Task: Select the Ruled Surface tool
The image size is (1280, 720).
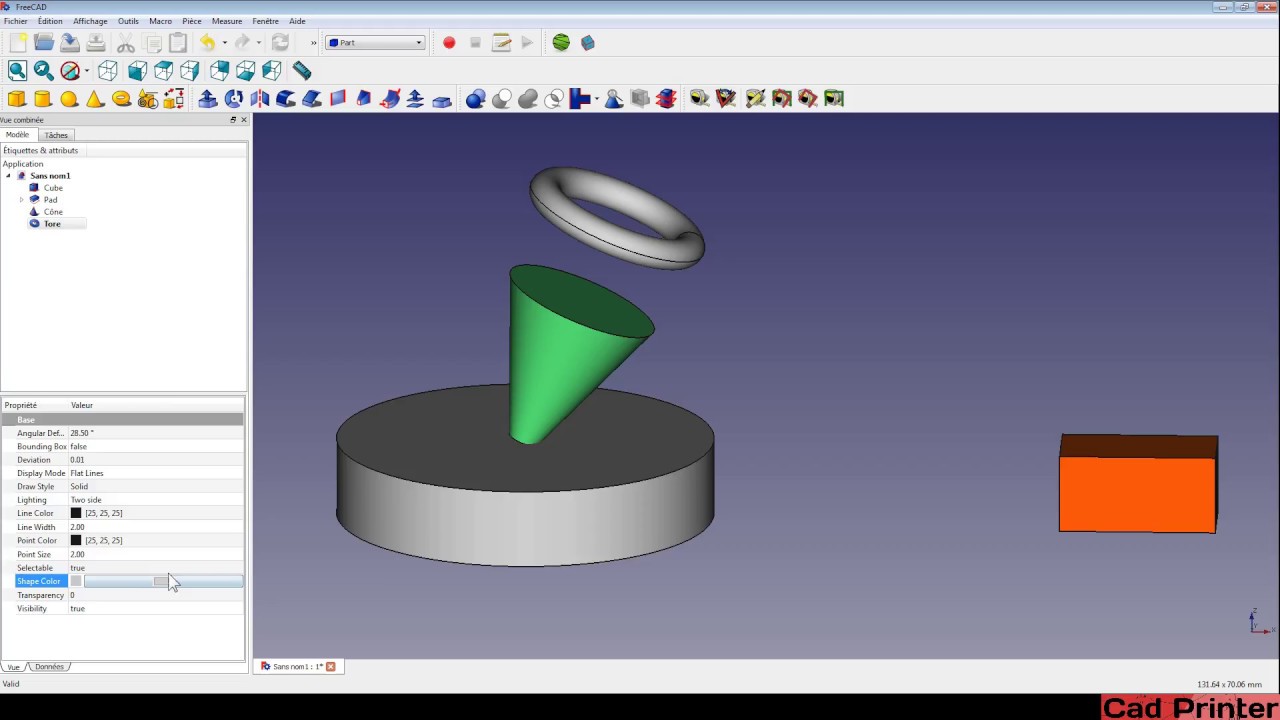Action: (338, 98)
